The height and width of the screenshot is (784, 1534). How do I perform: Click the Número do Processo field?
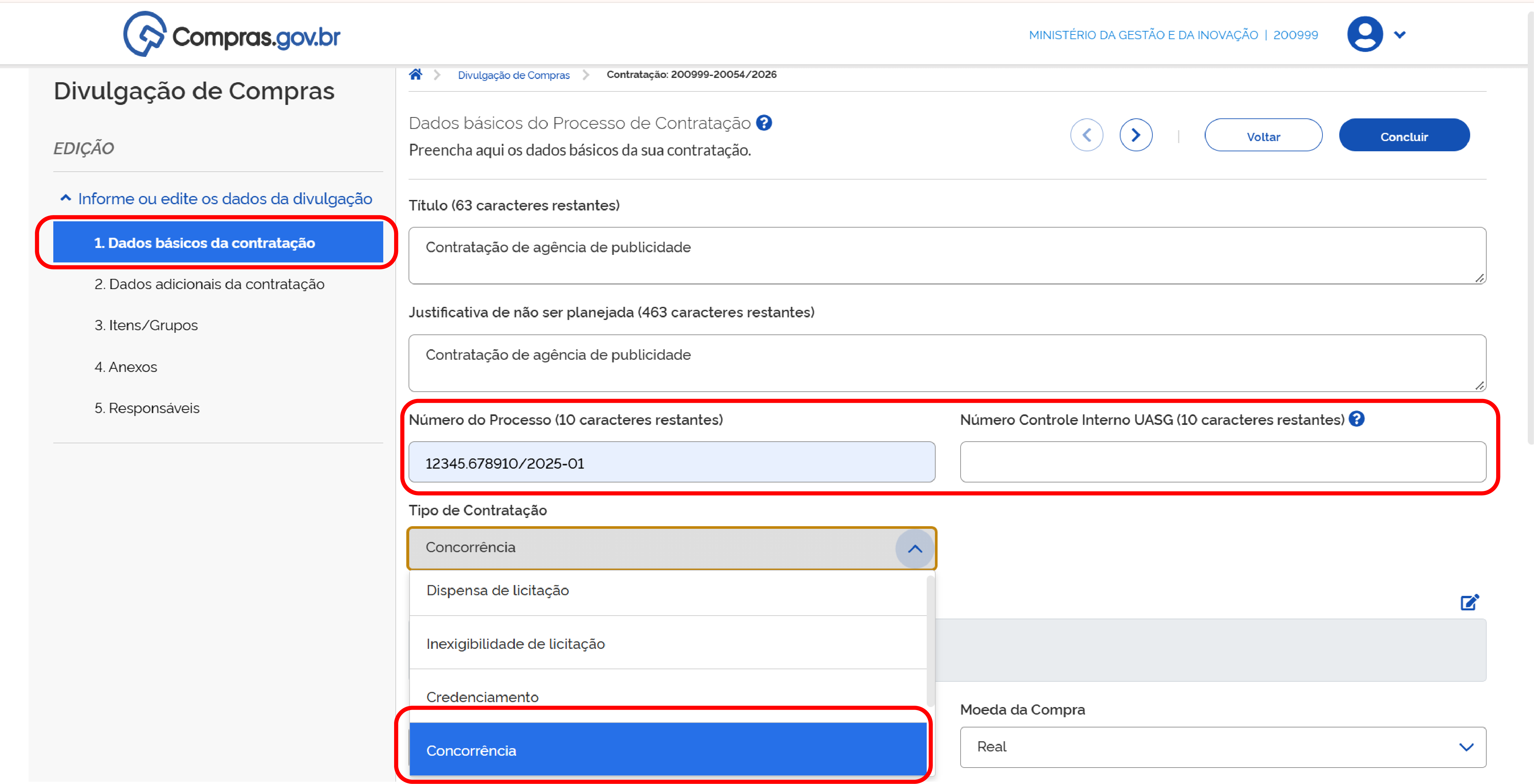pyautogui.click(x=672, y=462)
